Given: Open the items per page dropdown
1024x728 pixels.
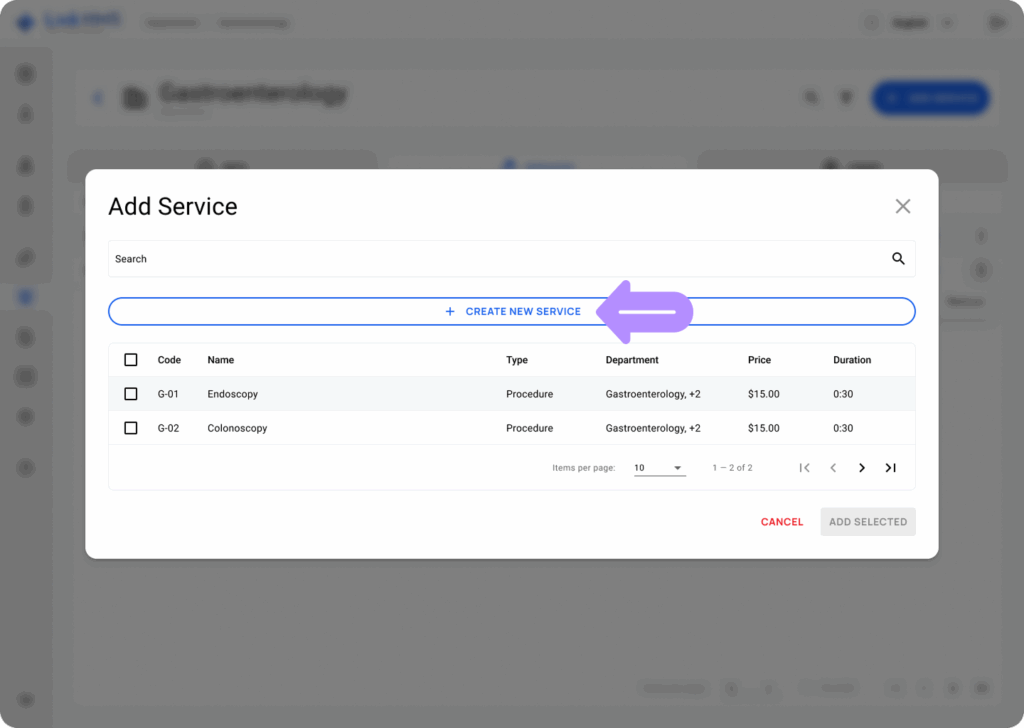Looking at the screenshot, I should 659,467.
